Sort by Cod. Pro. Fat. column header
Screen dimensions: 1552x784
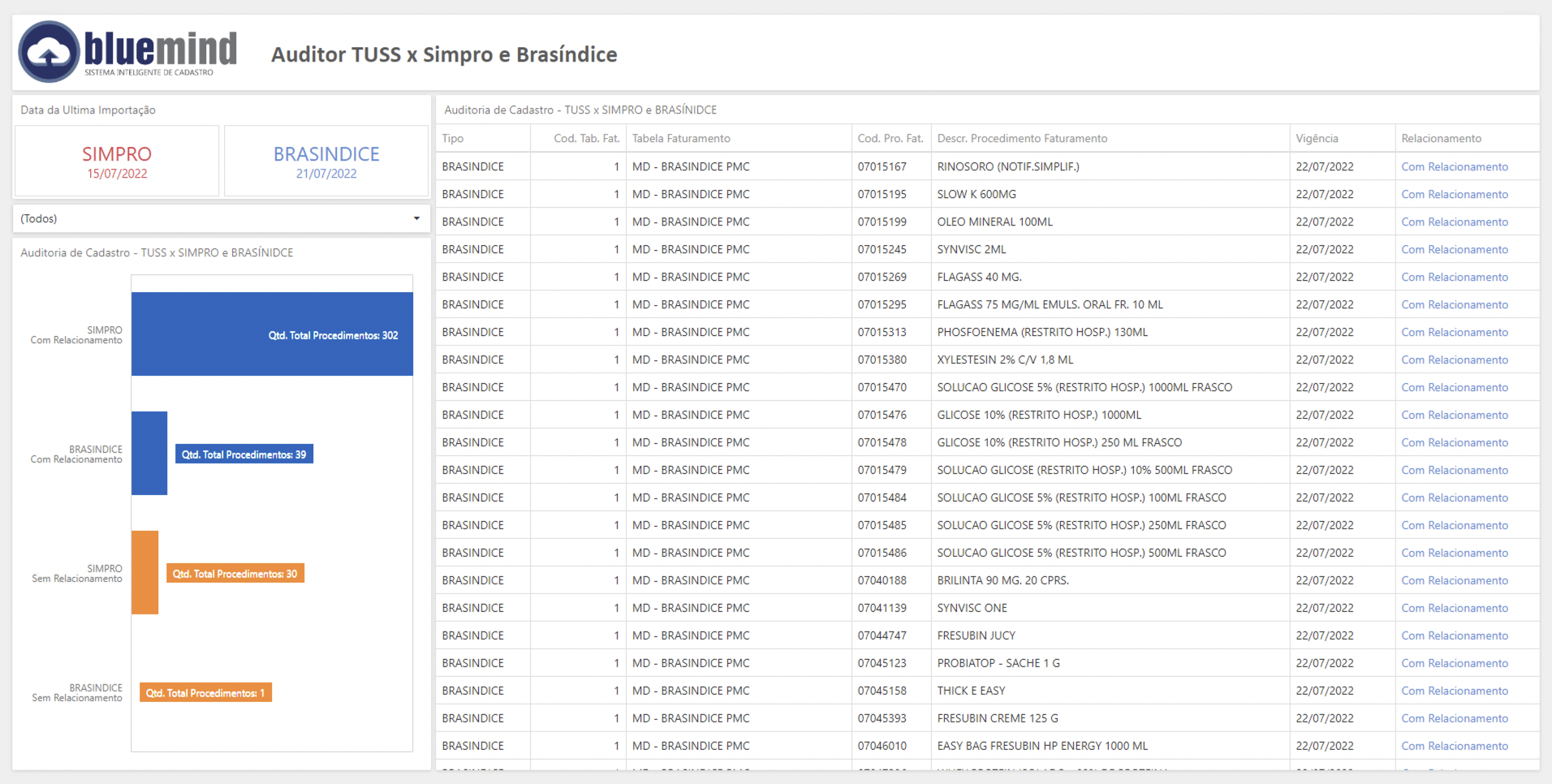coord(890,138)
